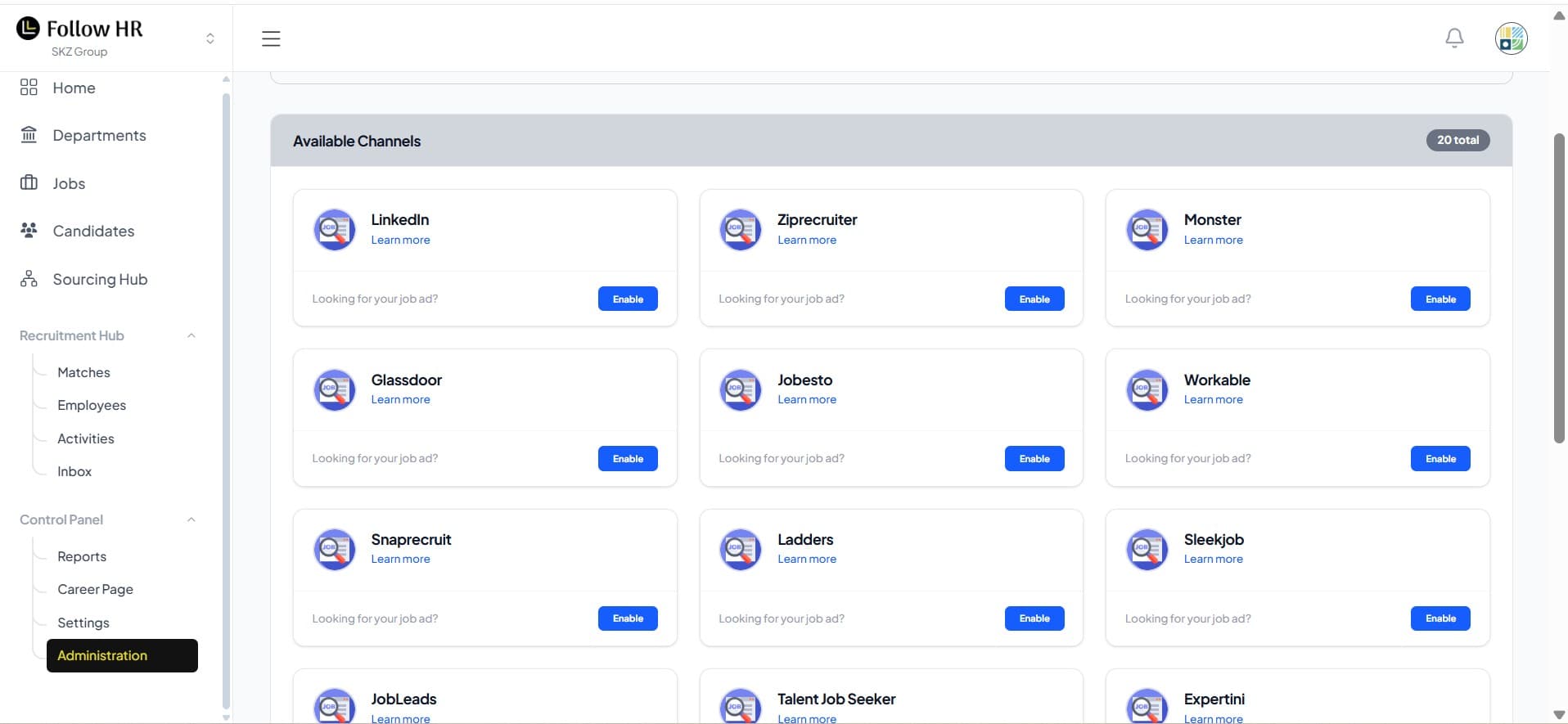The height and width of the screenshot is (724, 1568).
Task: Open Workable Learn more link
Action: tap(1213, 399)
